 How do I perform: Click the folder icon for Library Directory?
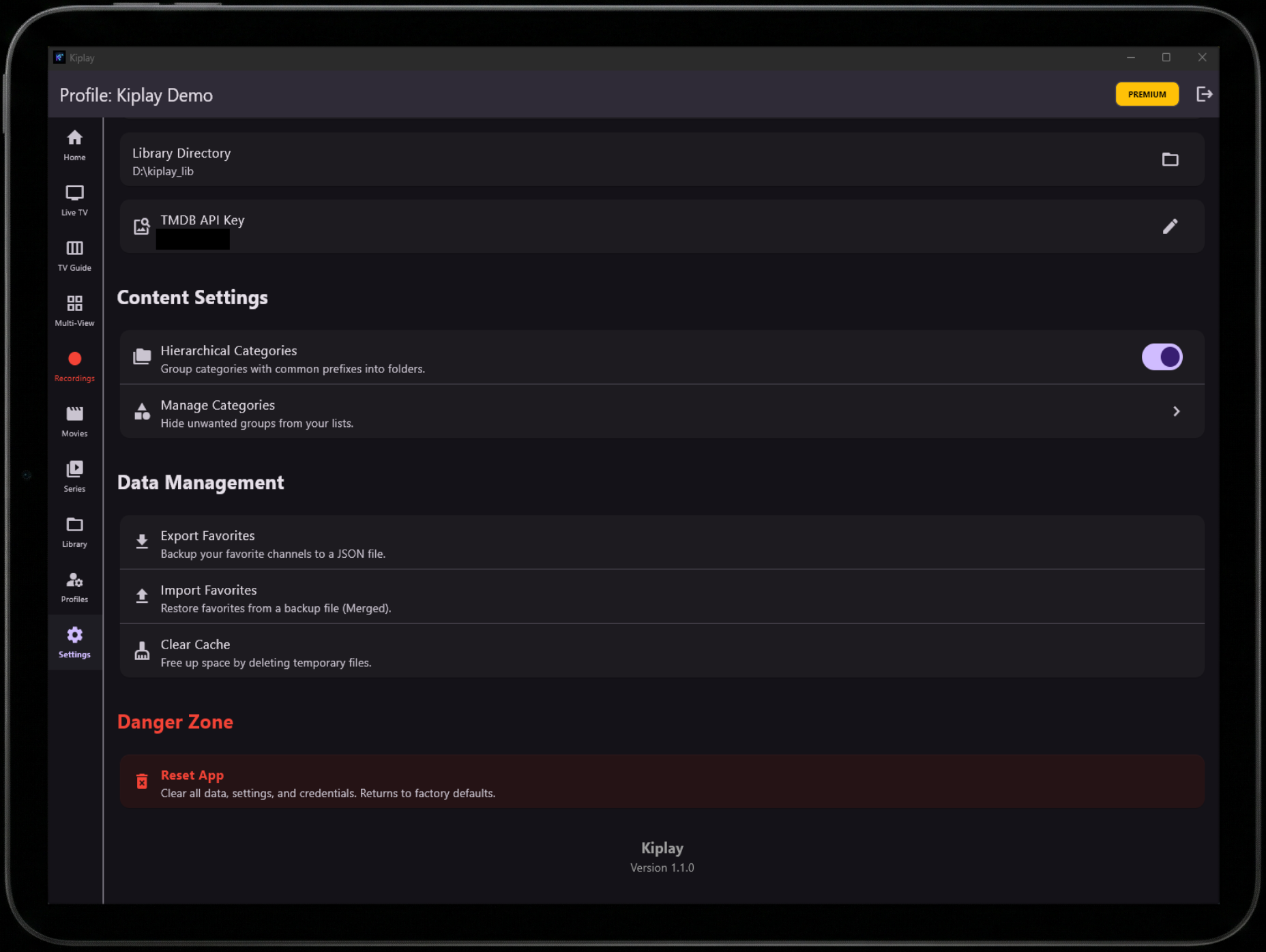(x=1170, y=160)
